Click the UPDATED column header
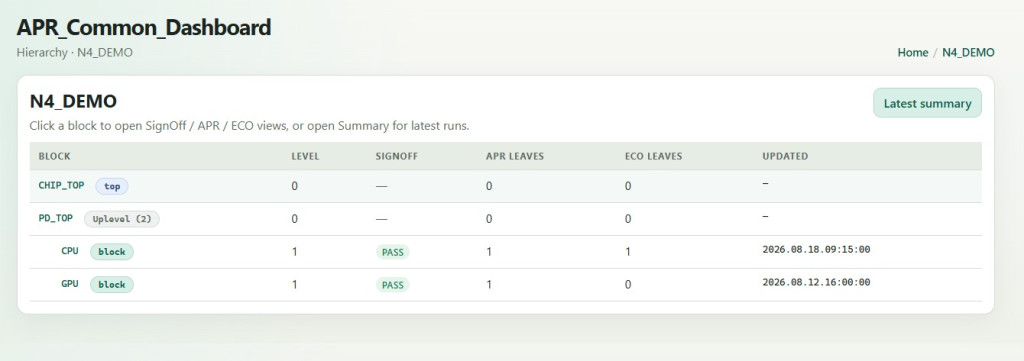The image size is (1024, 361). coord(785,157)
